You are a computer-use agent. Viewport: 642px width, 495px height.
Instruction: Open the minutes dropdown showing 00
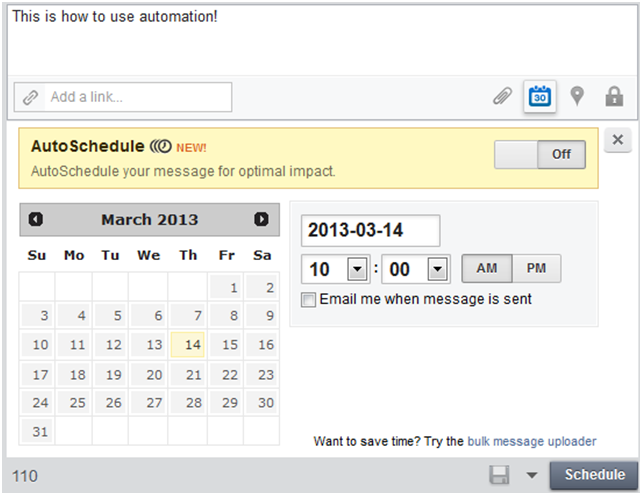437,269
